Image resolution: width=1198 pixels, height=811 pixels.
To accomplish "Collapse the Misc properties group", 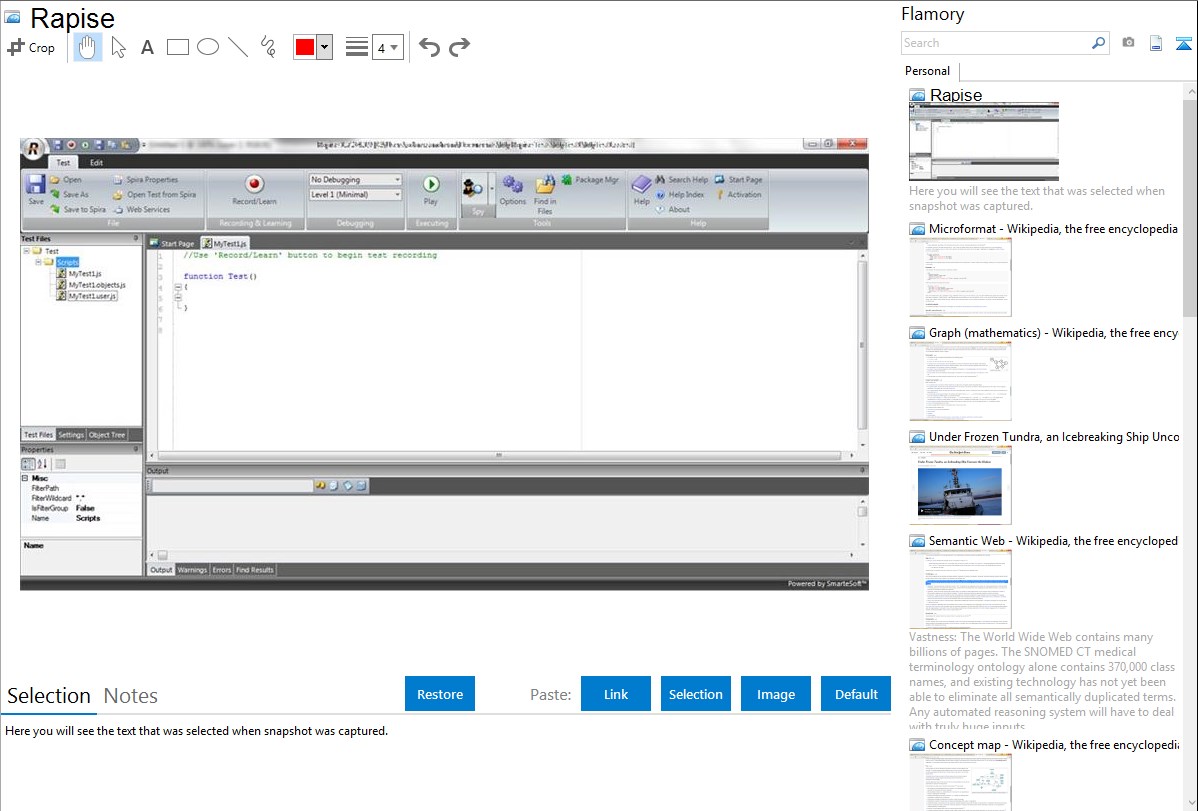I will coord(25,478).
